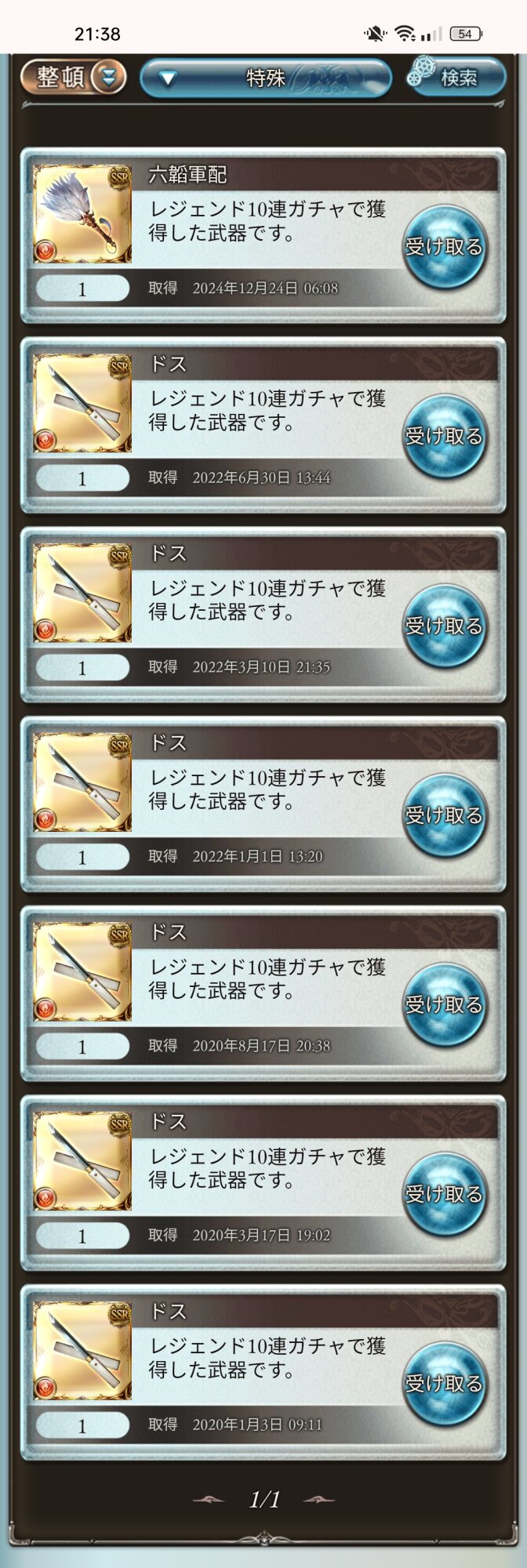Open the 検索 search button
This screenshot has height=1568, width=527.
point(456,77)
